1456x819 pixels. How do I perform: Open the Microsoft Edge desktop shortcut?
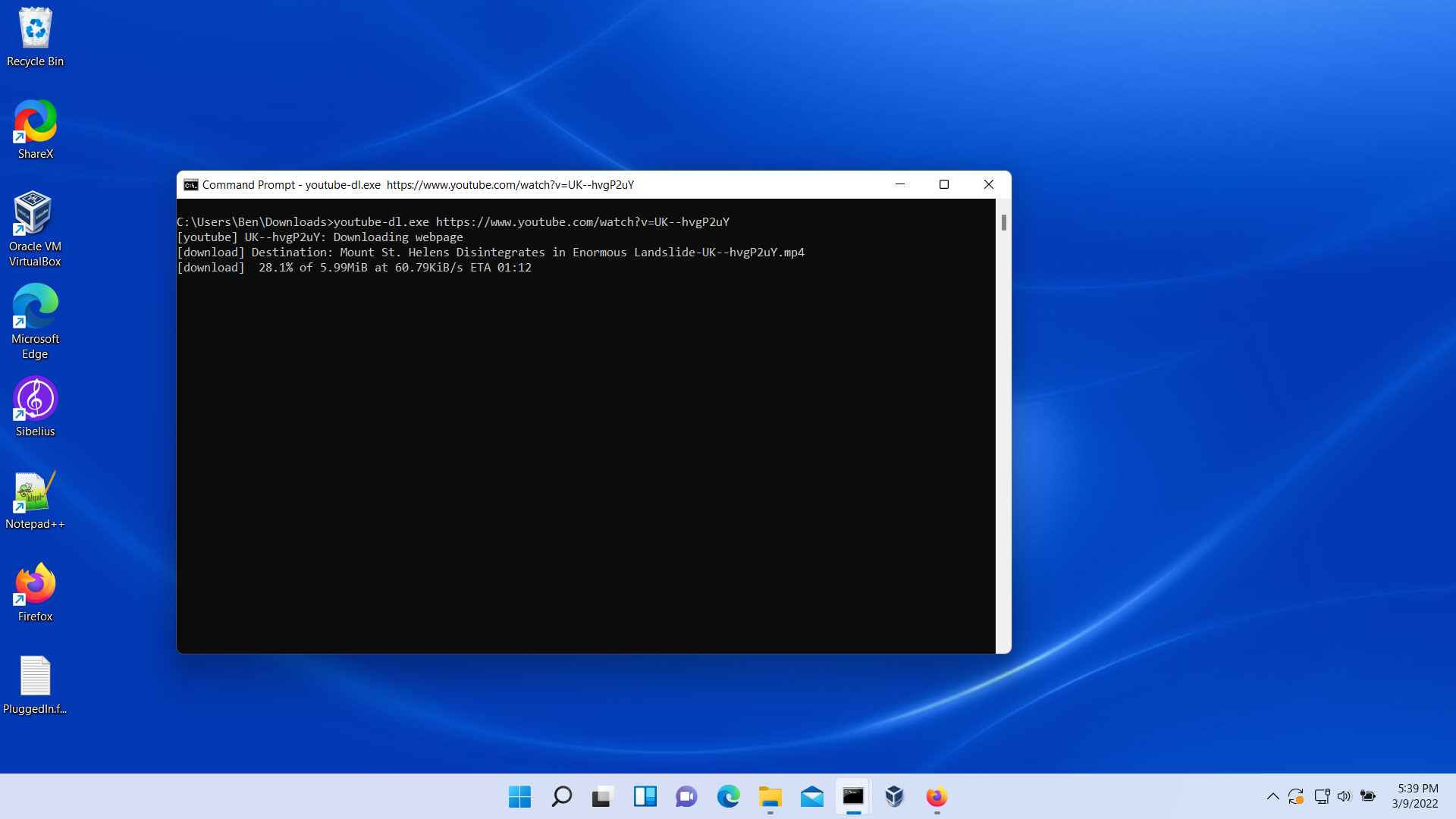pos(35,308)
